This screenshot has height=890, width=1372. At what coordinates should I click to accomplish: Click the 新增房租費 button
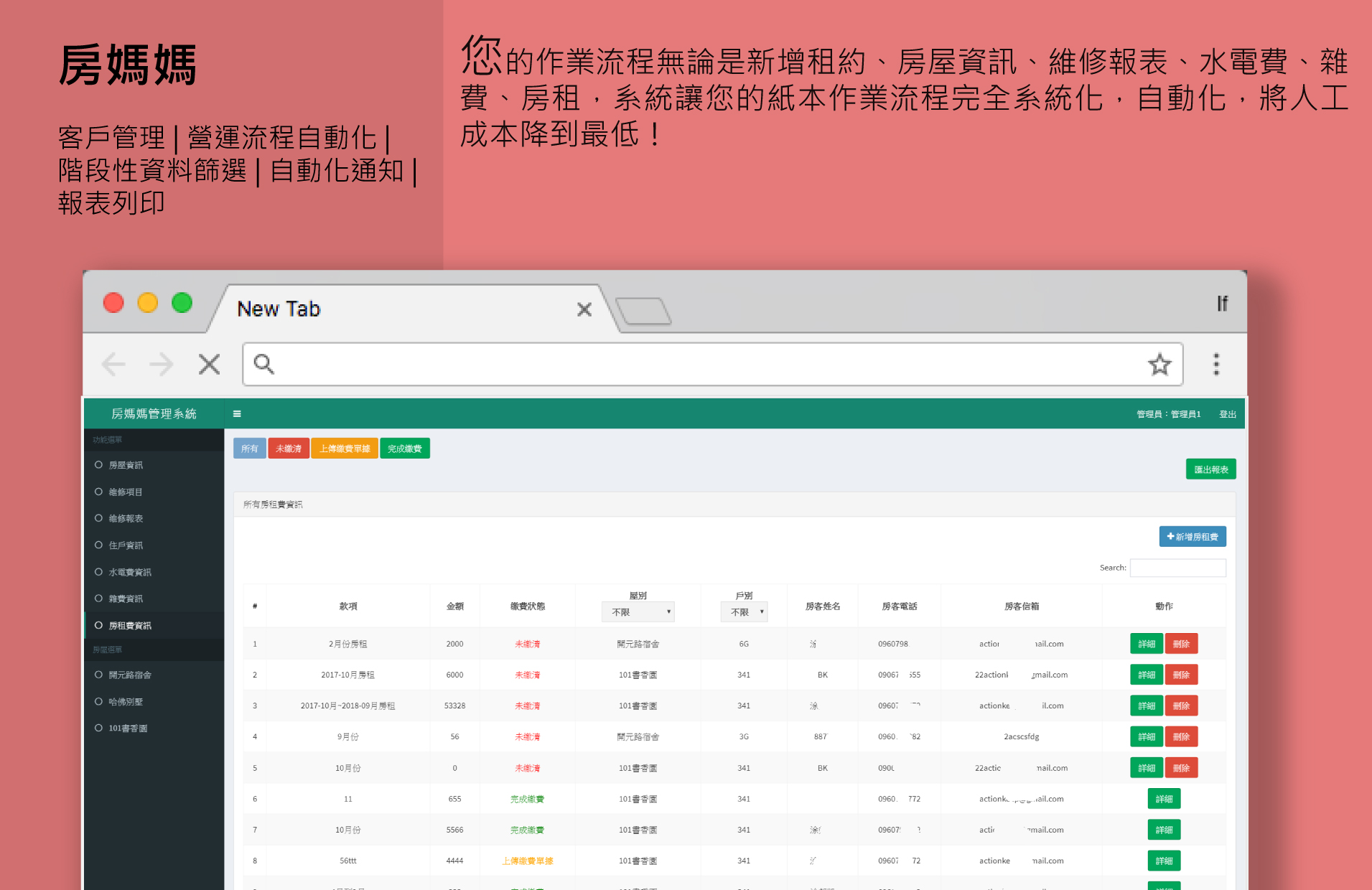tap(1193, 537)
